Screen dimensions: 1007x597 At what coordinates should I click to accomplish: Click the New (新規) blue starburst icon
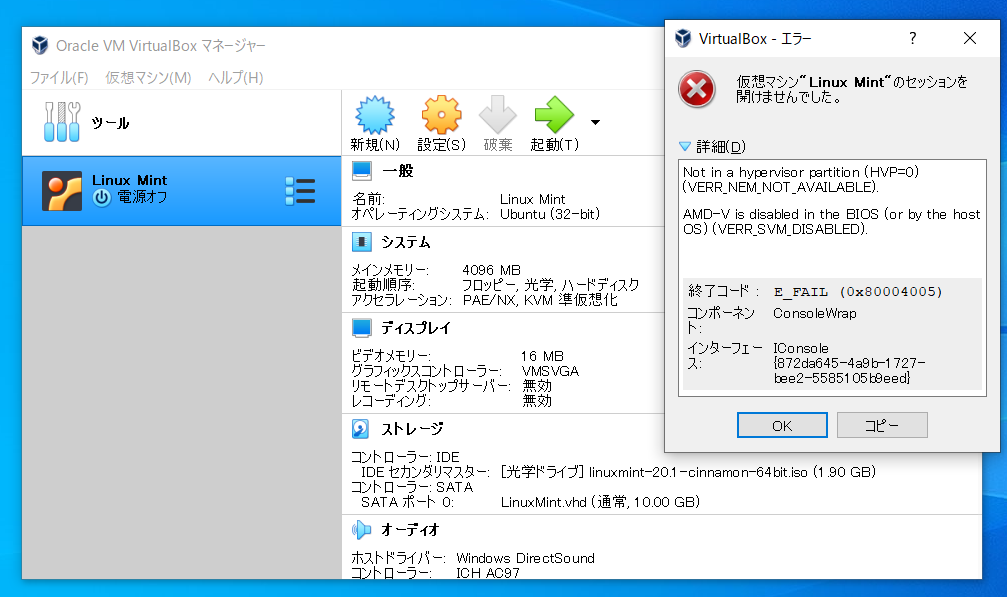(x=375, y=116)
